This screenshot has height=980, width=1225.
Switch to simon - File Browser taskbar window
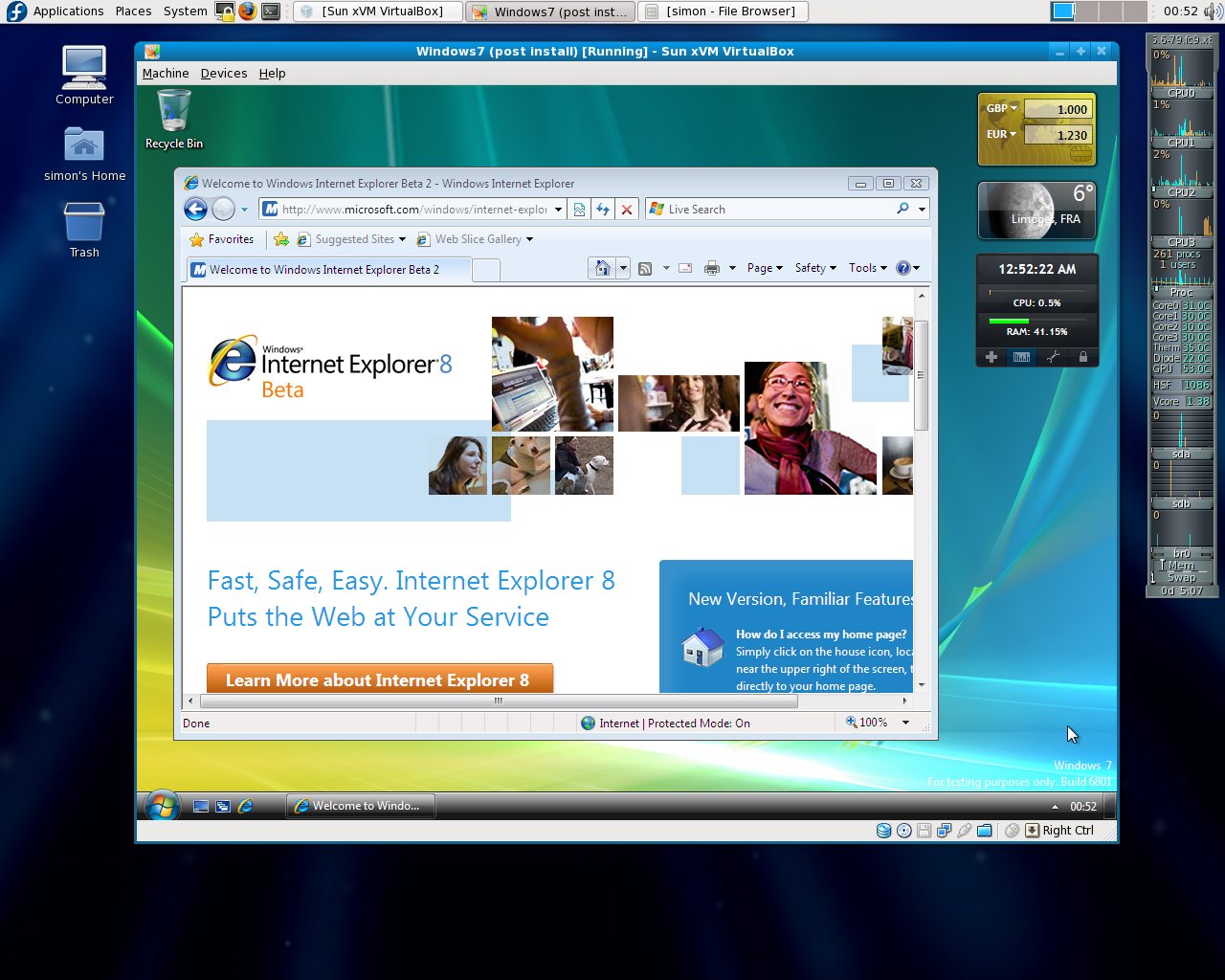point(723,11)
